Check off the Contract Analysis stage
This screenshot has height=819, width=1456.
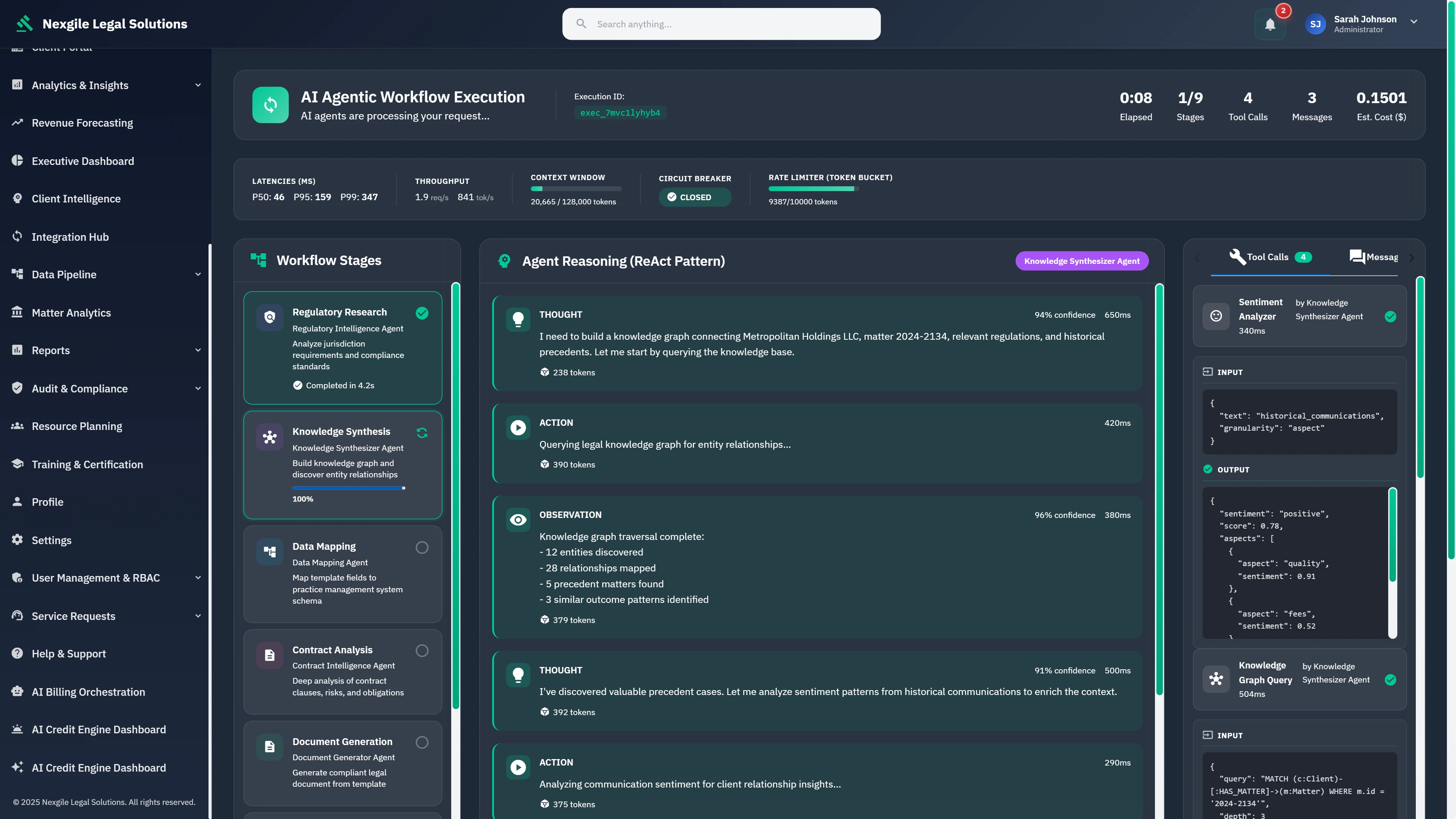coord(422,651)
